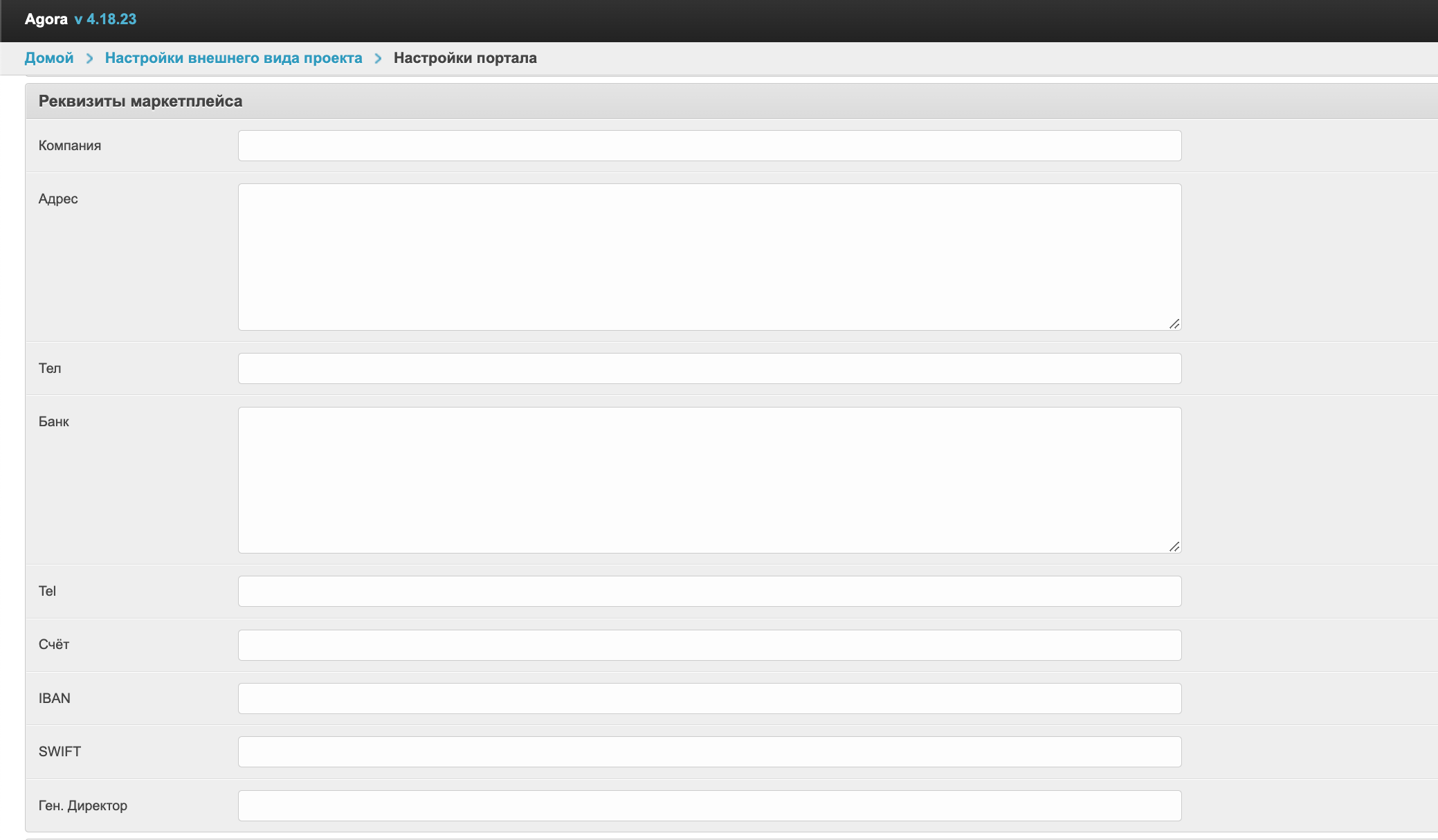The image size is (1438, 840).
Task: Click resize handle of Адрес textarea
Action: [1174, 324]
